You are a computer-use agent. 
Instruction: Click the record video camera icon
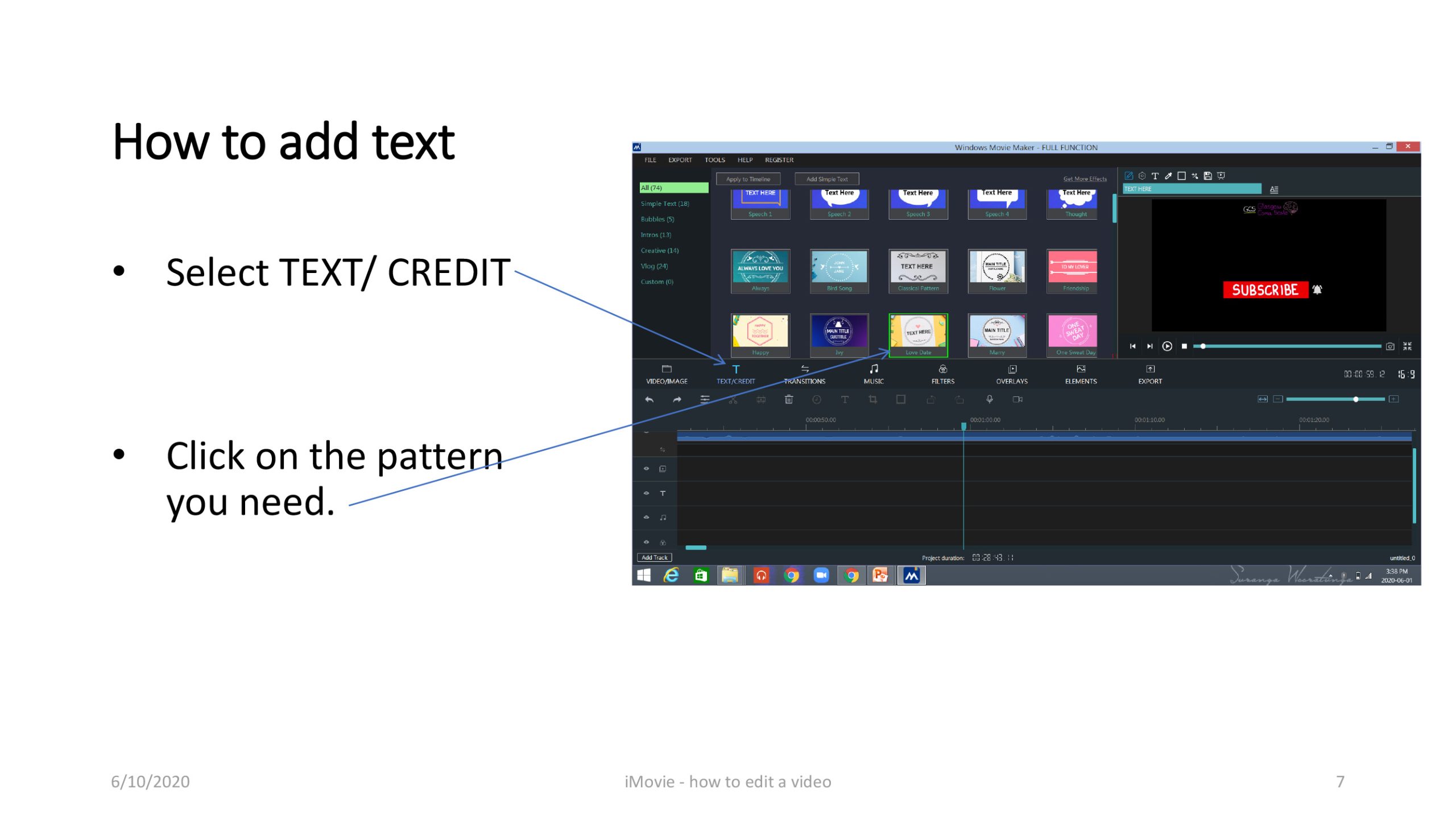click(x=1017, y=399)
